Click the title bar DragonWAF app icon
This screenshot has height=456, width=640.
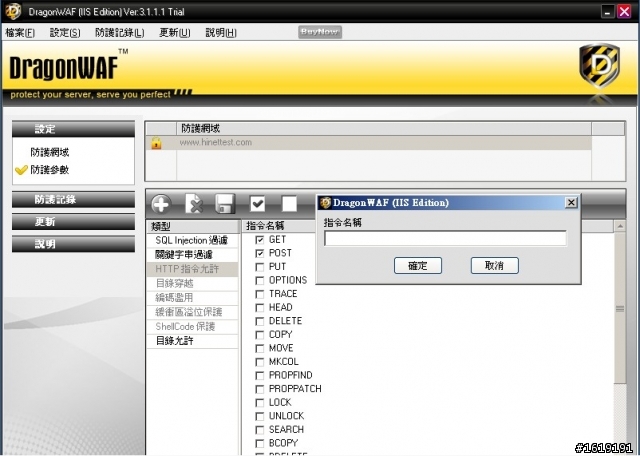tap(13, 11)
